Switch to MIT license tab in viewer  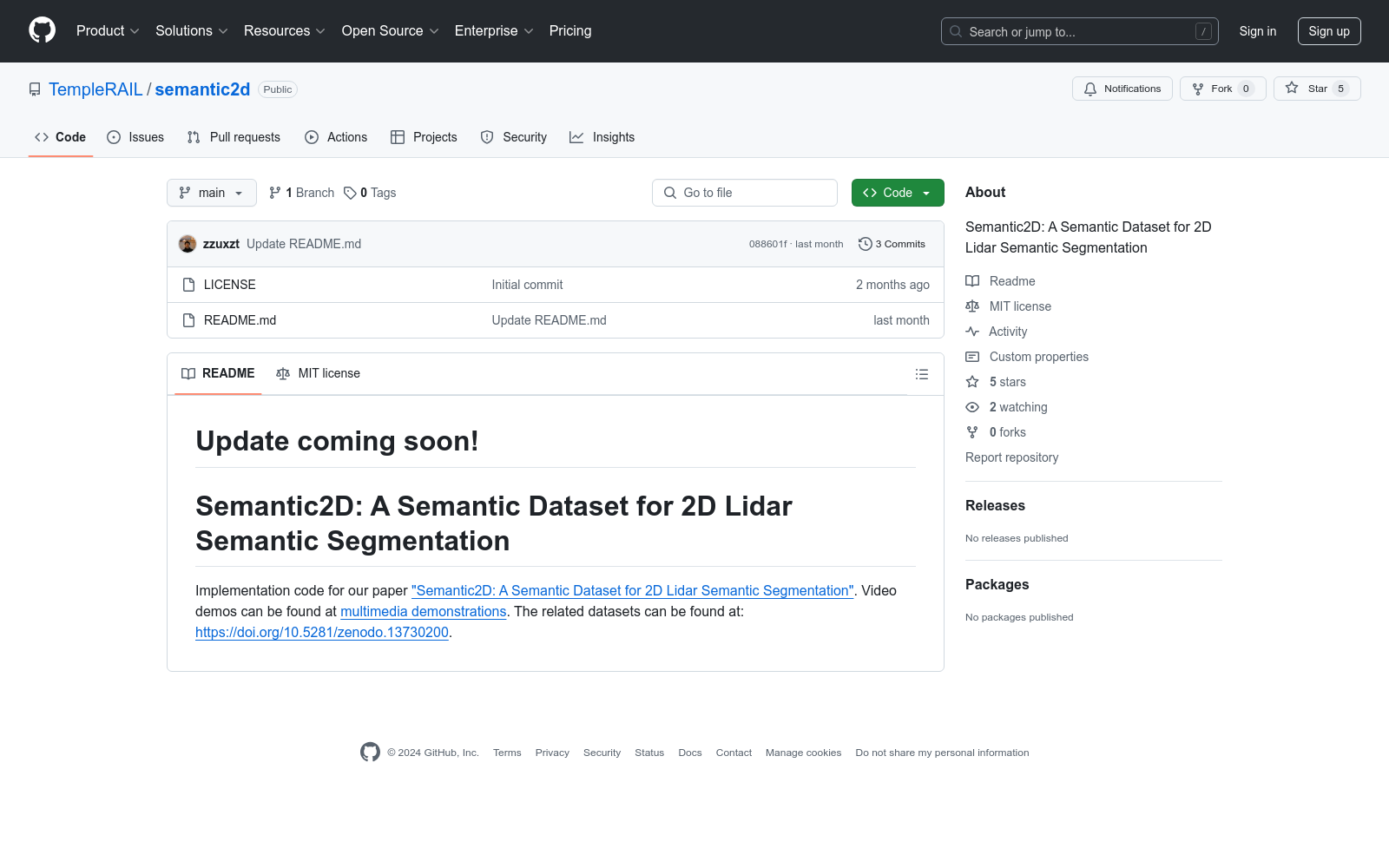tap(318, 373)
